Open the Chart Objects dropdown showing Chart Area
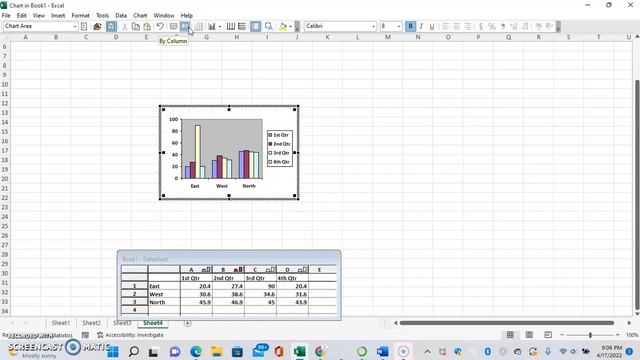640x360 pixels. pyautogui.click(x=75, y=26)
